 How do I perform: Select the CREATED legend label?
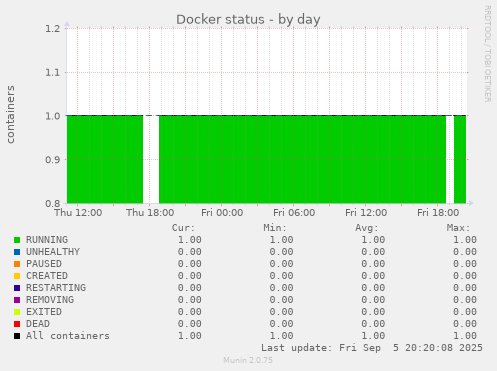coord(47,276)
